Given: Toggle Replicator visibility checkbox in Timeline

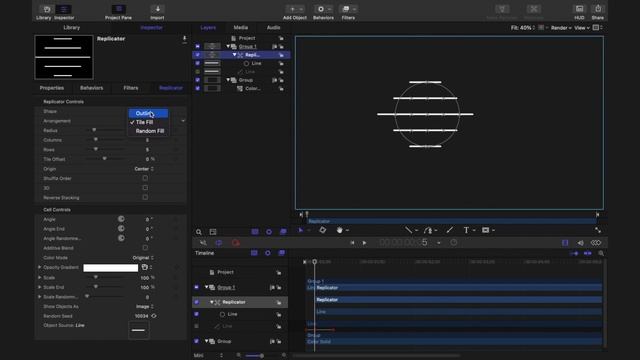Looking at the screenshot, I should click(196, 302).
